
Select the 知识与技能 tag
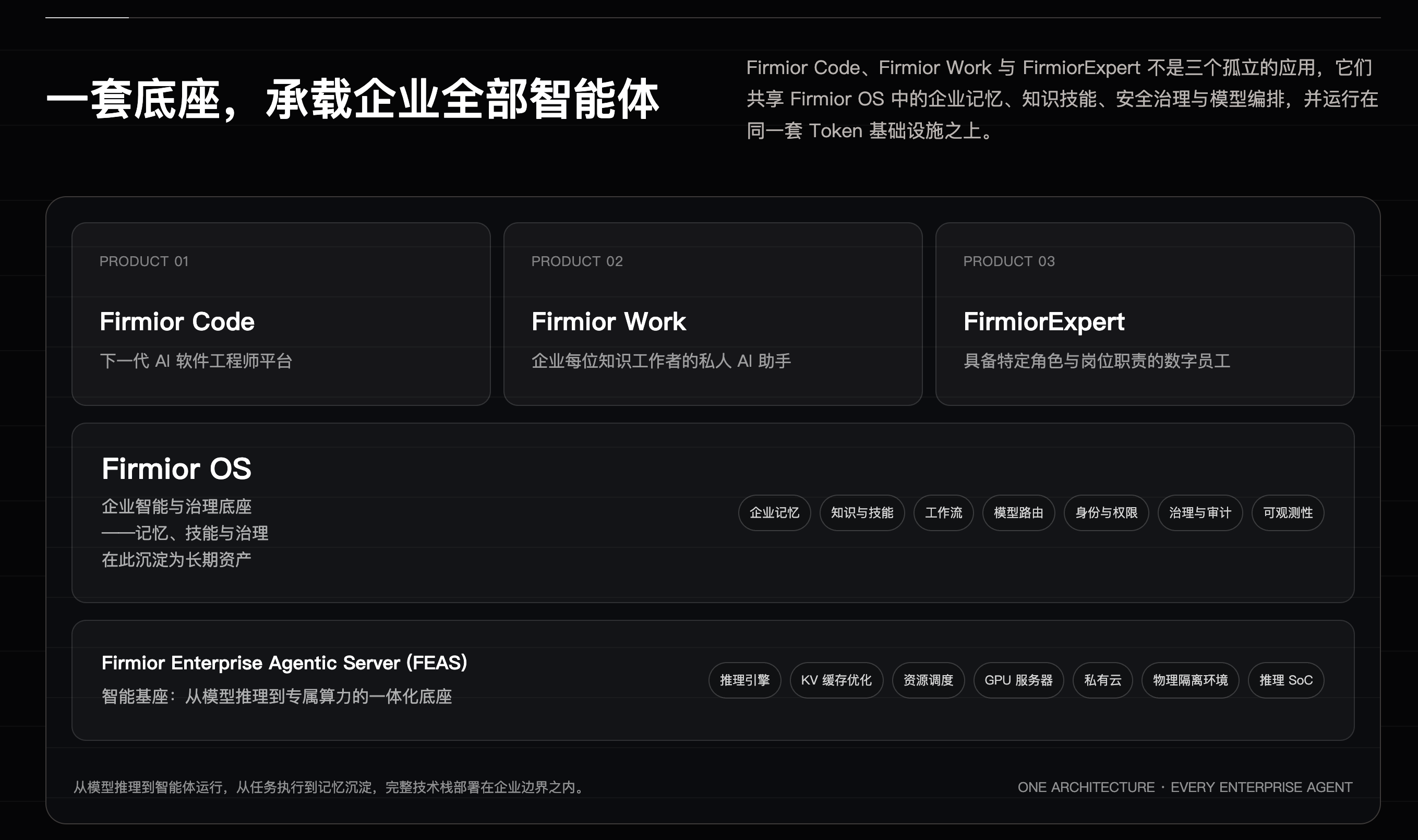(x=862, y=513)
